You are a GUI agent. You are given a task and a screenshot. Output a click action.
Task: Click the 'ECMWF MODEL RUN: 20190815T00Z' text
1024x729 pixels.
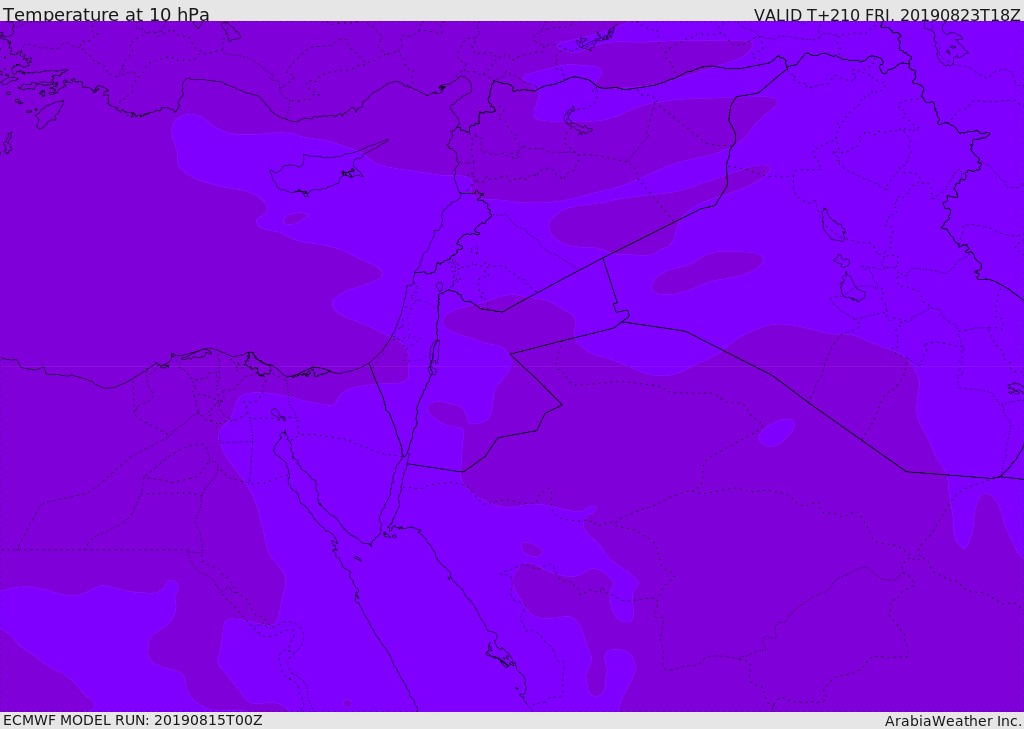pos(133,720)
